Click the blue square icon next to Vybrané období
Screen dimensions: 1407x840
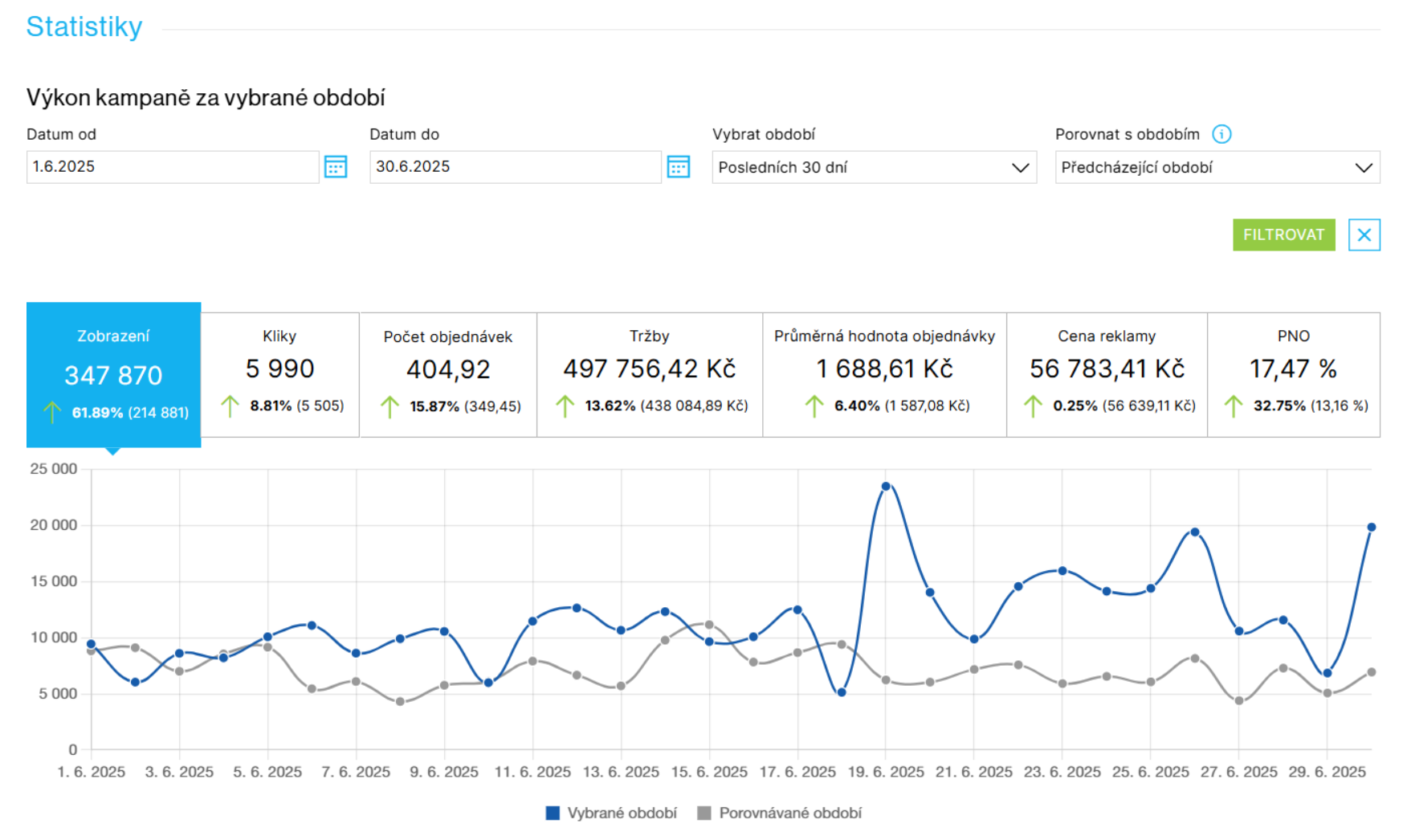[552, 812]
